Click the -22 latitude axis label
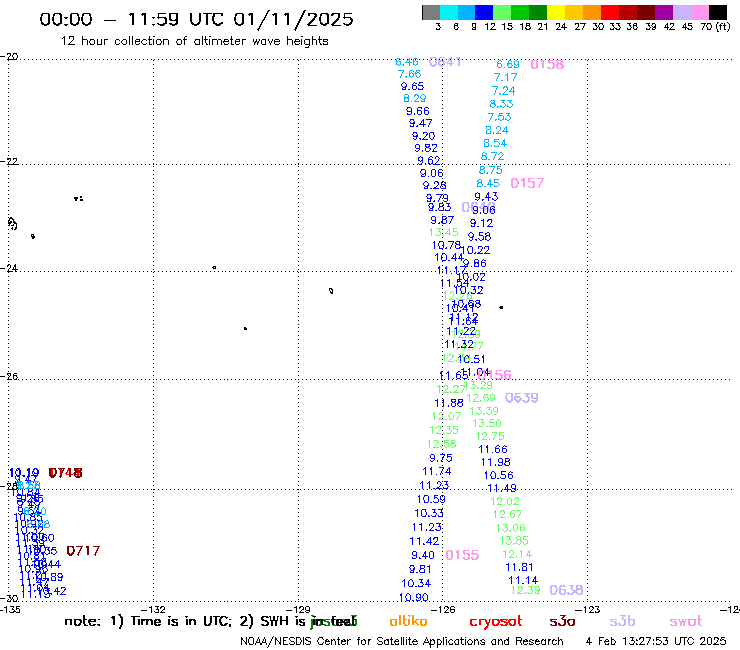The width and height of the screenshot is (740, 650). 9,161
